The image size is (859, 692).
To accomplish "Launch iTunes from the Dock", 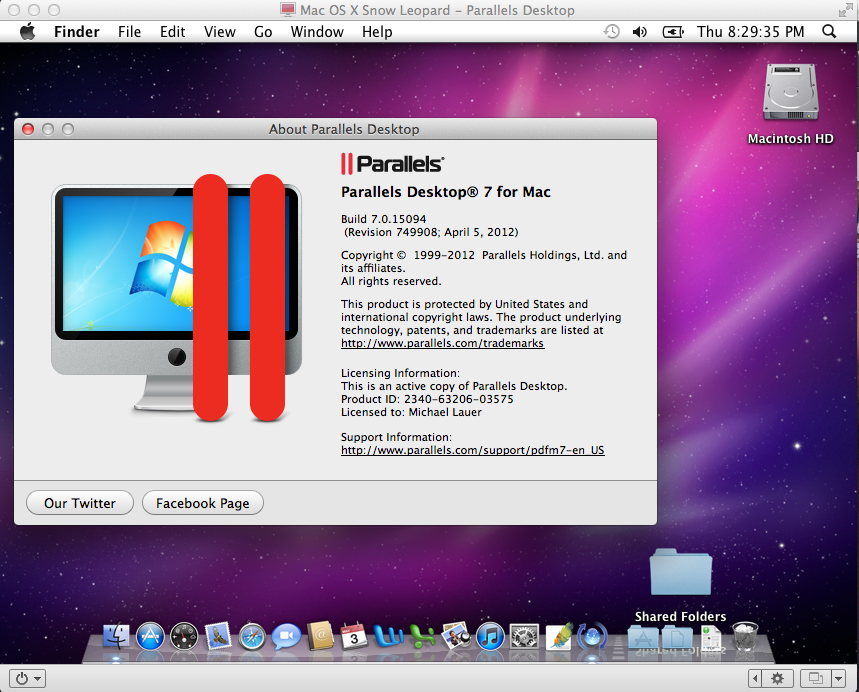I will tap(490, 637).
